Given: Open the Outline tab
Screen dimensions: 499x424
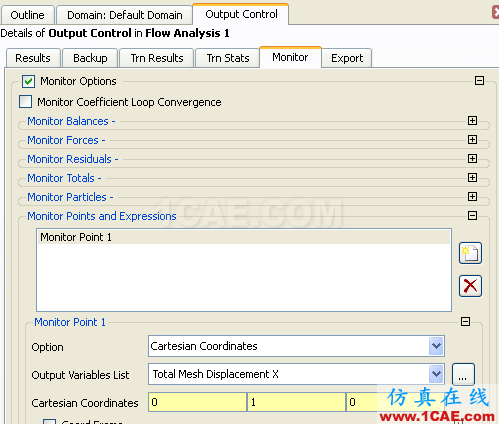Looking at the screenshot, I should point(28,15).
